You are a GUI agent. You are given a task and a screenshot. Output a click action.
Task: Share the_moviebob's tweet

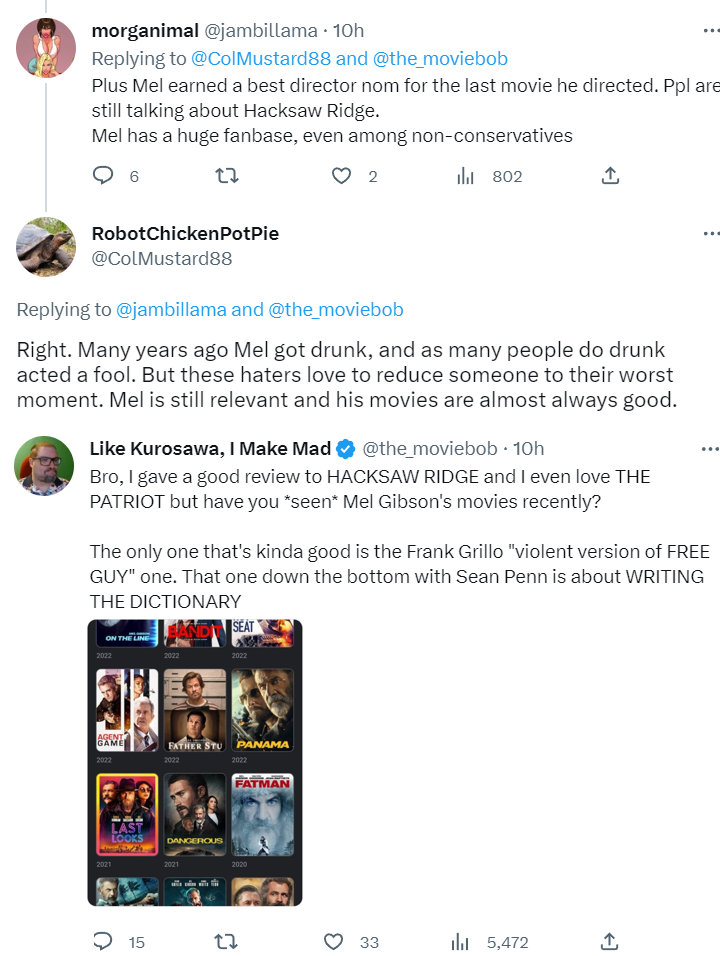610,942
